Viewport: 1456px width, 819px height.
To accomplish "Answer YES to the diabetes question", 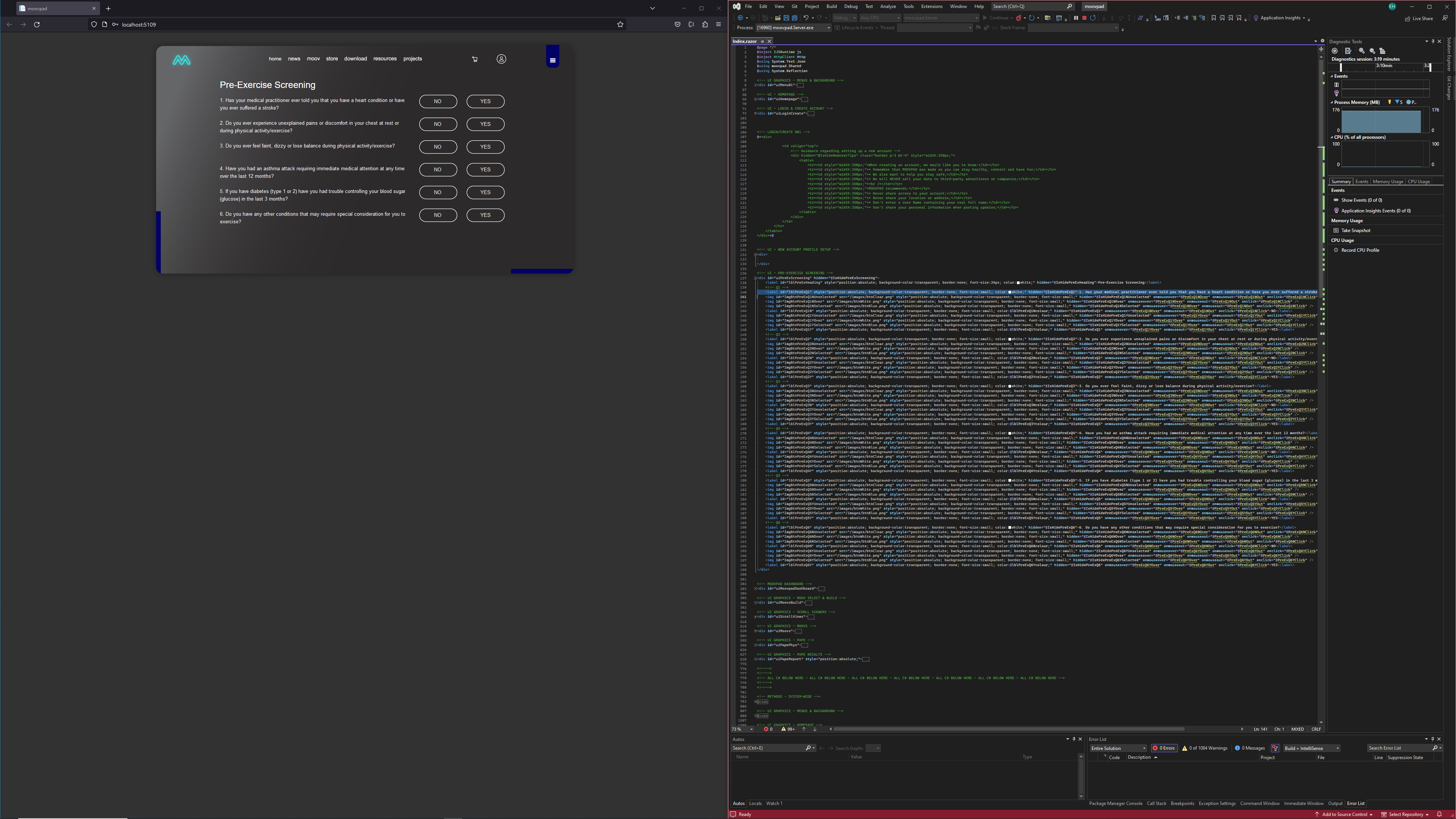I will pos(485,192).
